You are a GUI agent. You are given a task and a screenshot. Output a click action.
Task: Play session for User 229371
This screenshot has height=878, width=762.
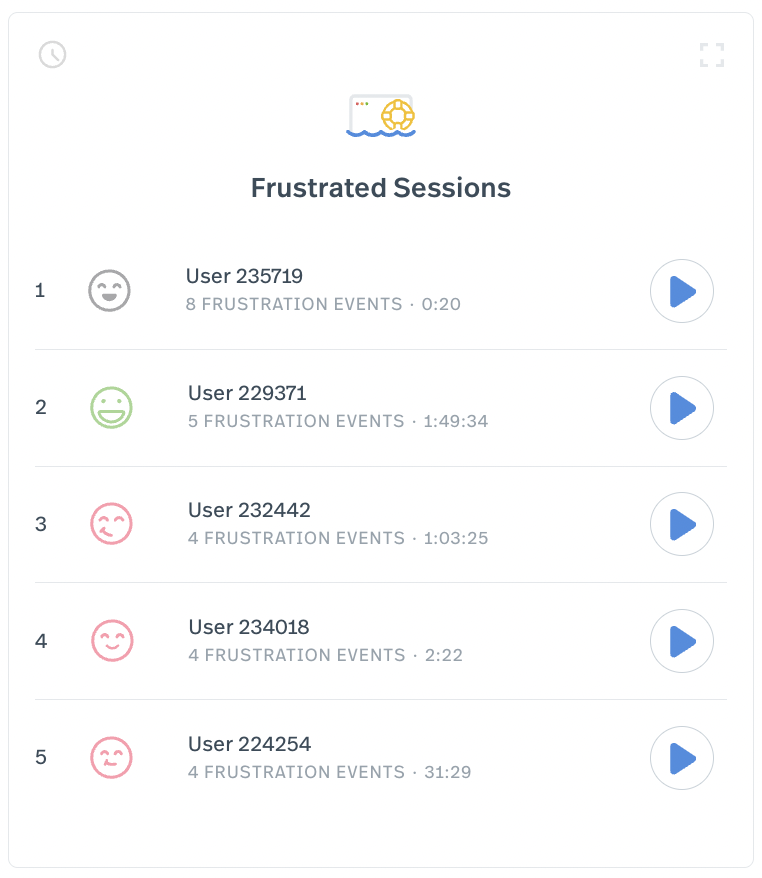coord(681,408)
